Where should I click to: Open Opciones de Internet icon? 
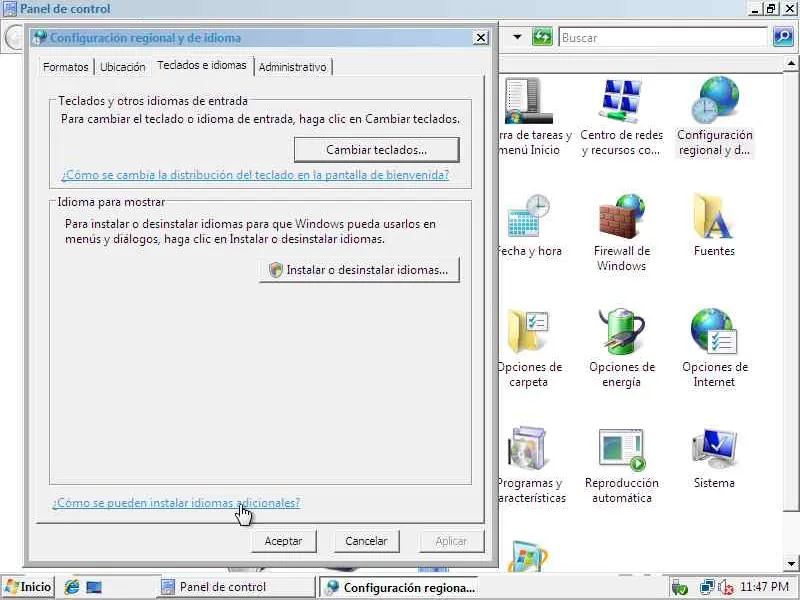[715, 349]
